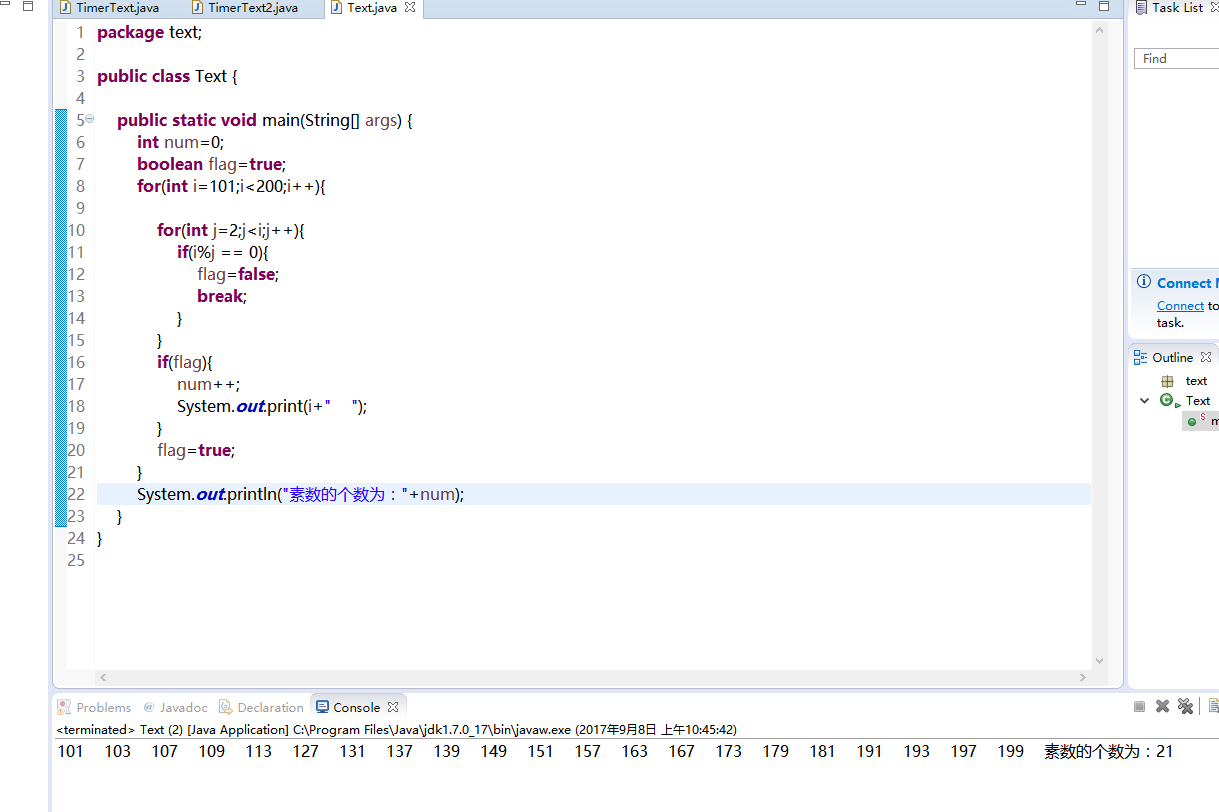1219x812 pixels.
Task: Click the 'if(i%j == 0){' line
Action: click(x=223, y=252)
